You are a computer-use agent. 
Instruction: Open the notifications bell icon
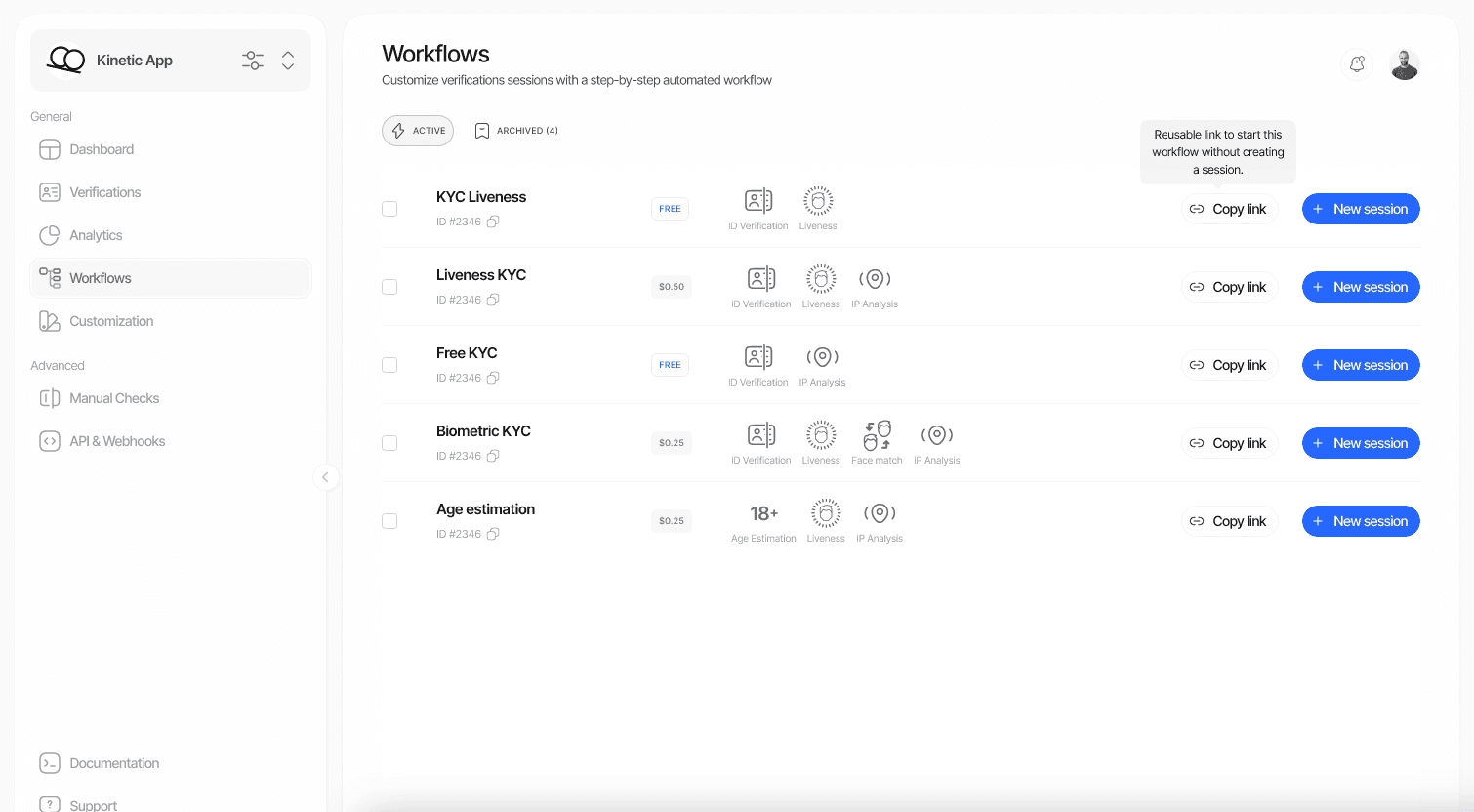click(x=1357, y=64)
